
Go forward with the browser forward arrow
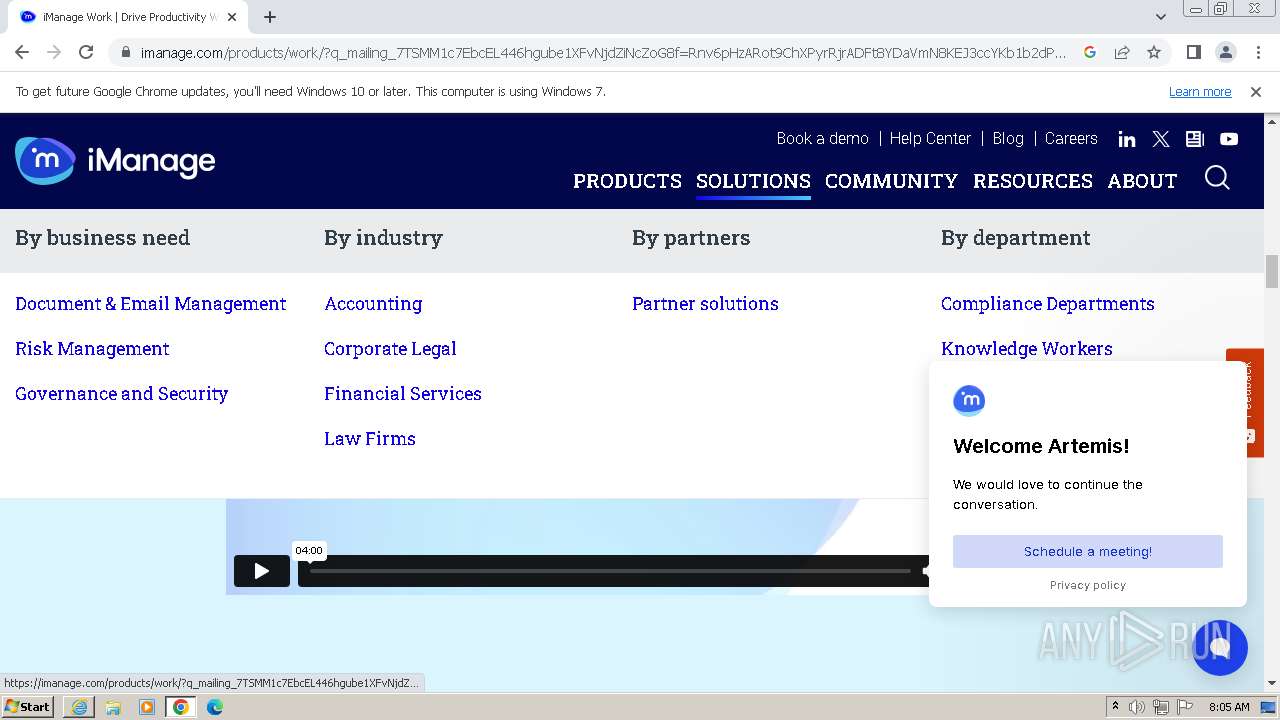pyautogui.click(x=54, y=52)
